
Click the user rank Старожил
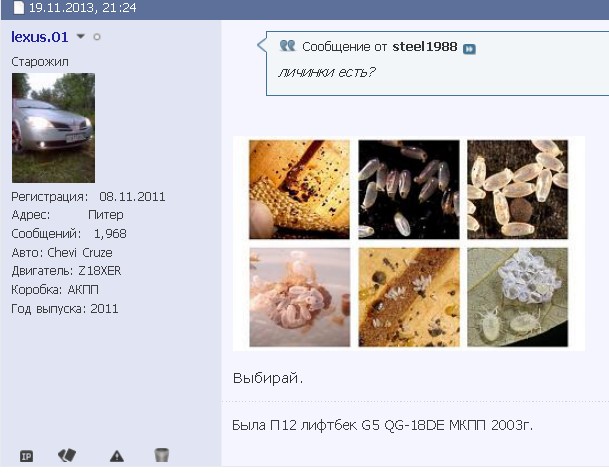[x=40, y=62]
